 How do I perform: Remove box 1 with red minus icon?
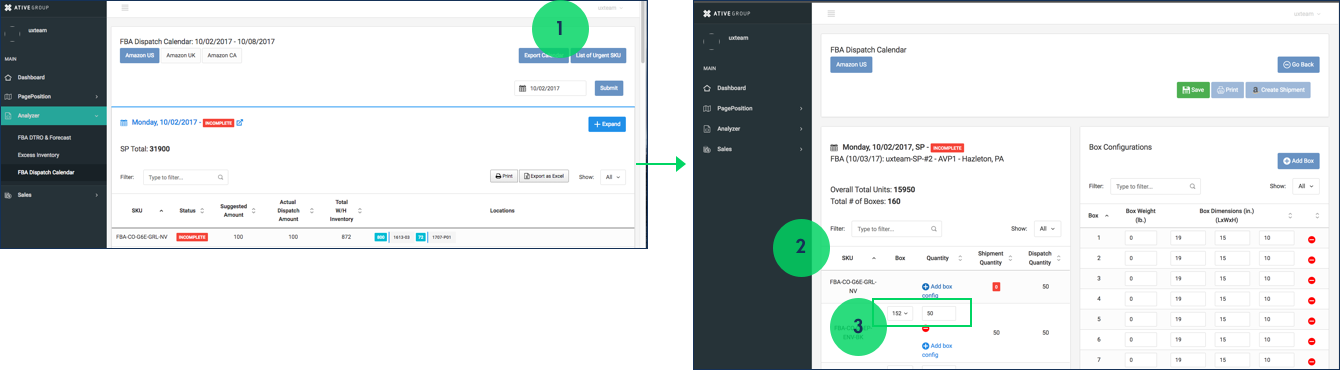(x=1311, y=239)
